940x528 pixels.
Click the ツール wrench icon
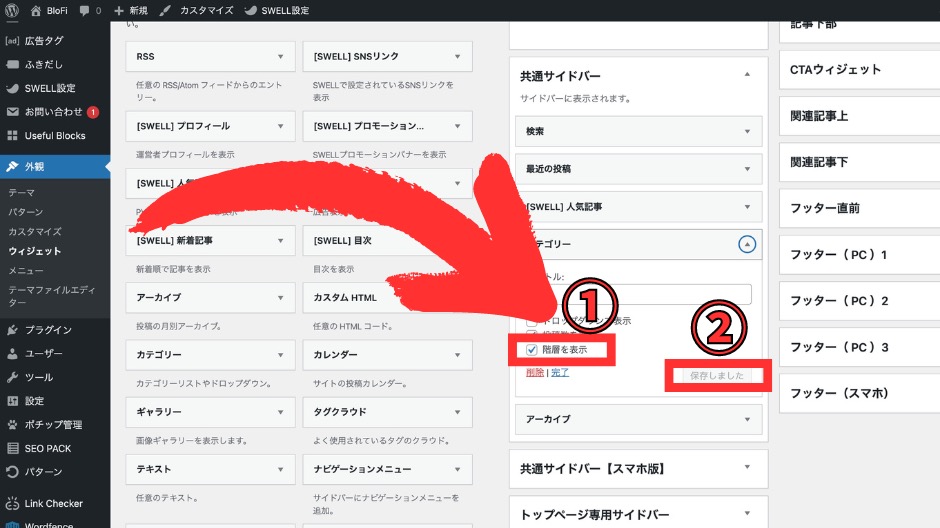(12, 377)
